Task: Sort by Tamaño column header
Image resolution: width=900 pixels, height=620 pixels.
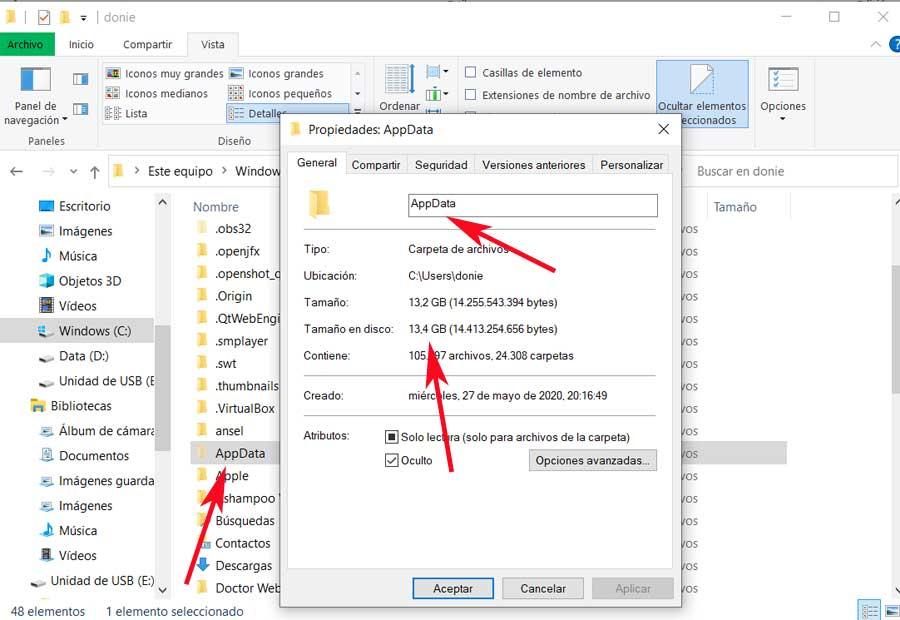Action: [x=735, y=207]
